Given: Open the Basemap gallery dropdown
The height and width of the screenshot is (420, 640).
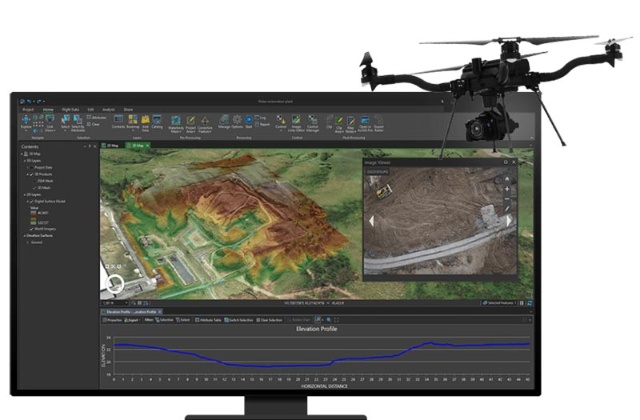Looking at the screenshot, I should click(x=133, y=131).
